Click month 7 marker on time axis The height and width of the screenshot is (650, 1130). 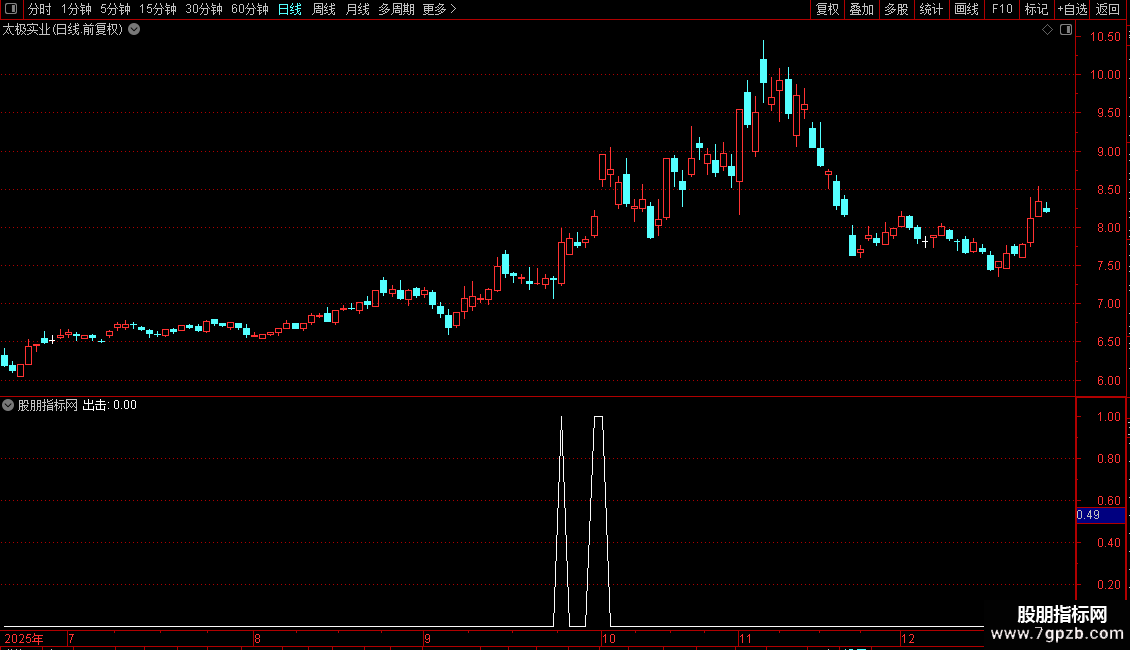coord(71,638)
